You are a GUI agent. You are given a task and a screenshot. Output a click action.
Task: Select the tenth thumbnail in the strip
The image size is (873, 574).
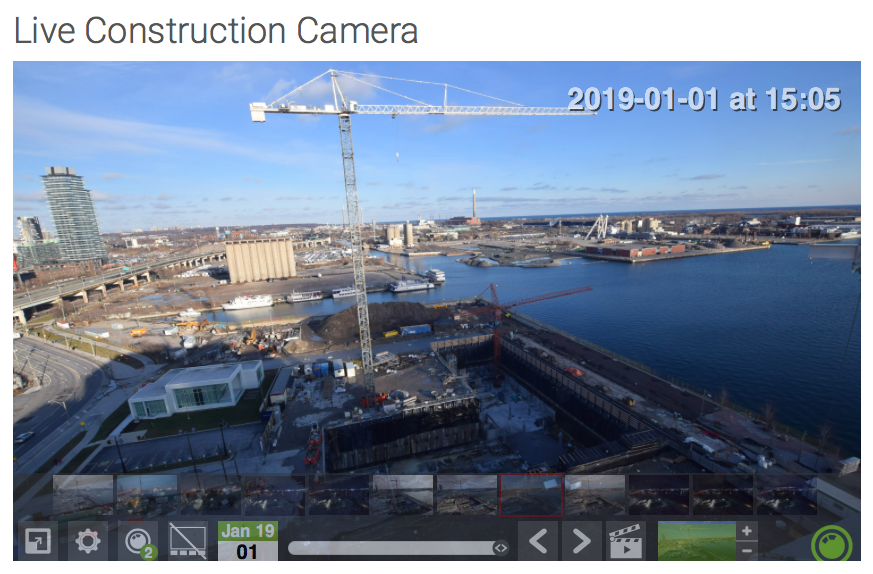point(659,495)
